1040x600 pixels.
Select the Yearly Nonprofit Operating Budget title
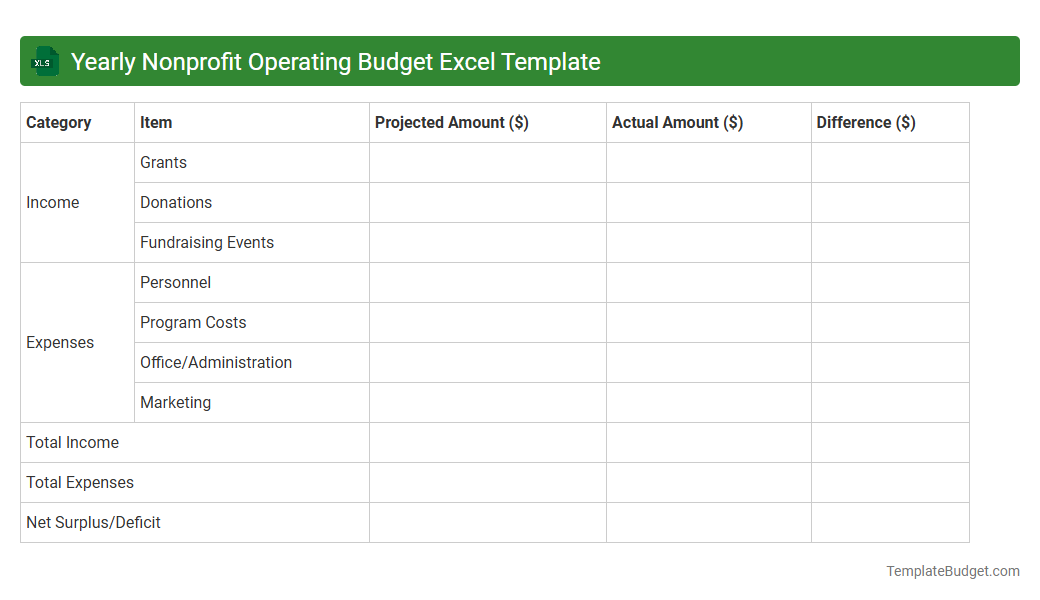click(335, 61)
